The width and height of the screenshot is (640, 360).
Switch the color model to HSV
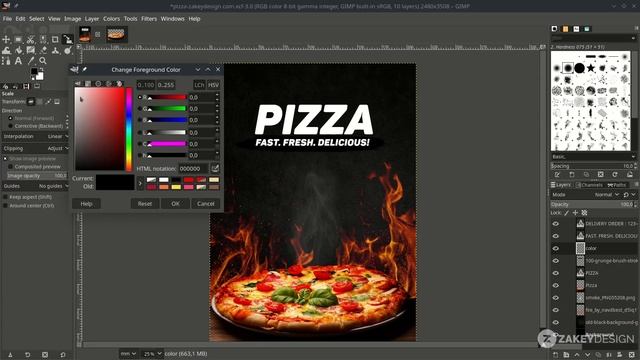click(213, 85)
